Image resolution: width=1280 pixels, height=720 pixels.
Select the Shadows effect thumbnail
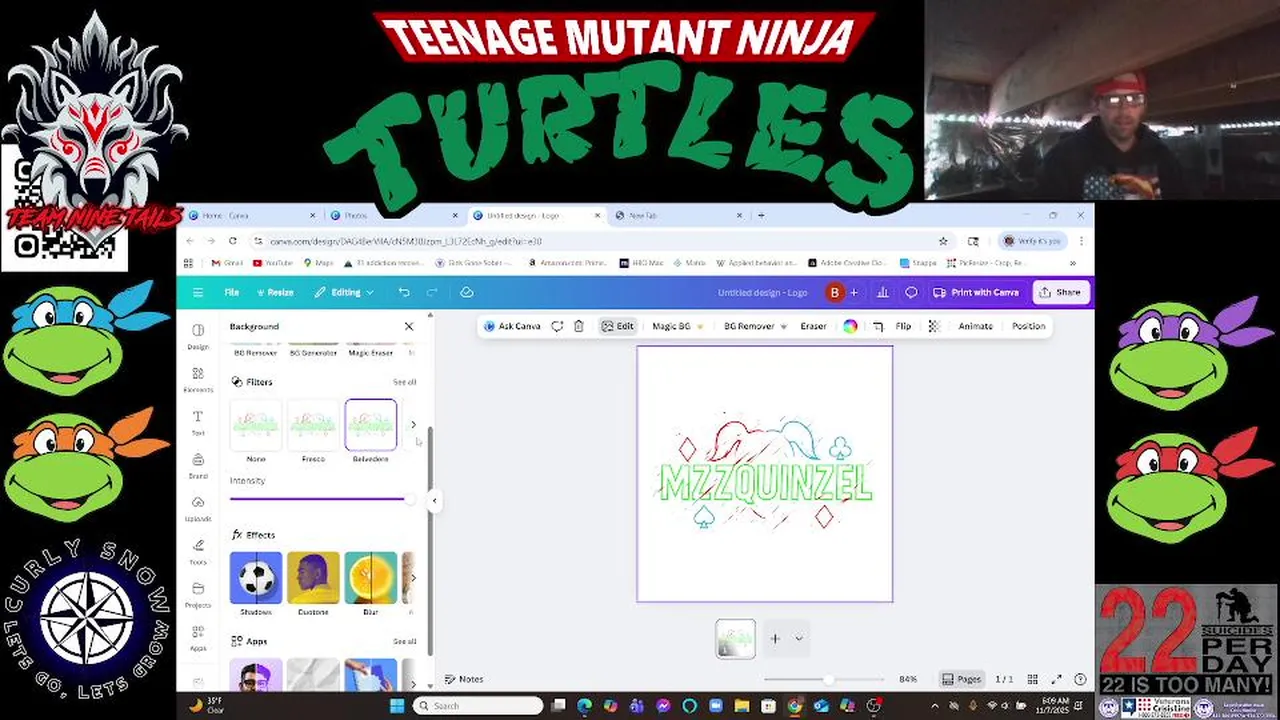[256, 578]
